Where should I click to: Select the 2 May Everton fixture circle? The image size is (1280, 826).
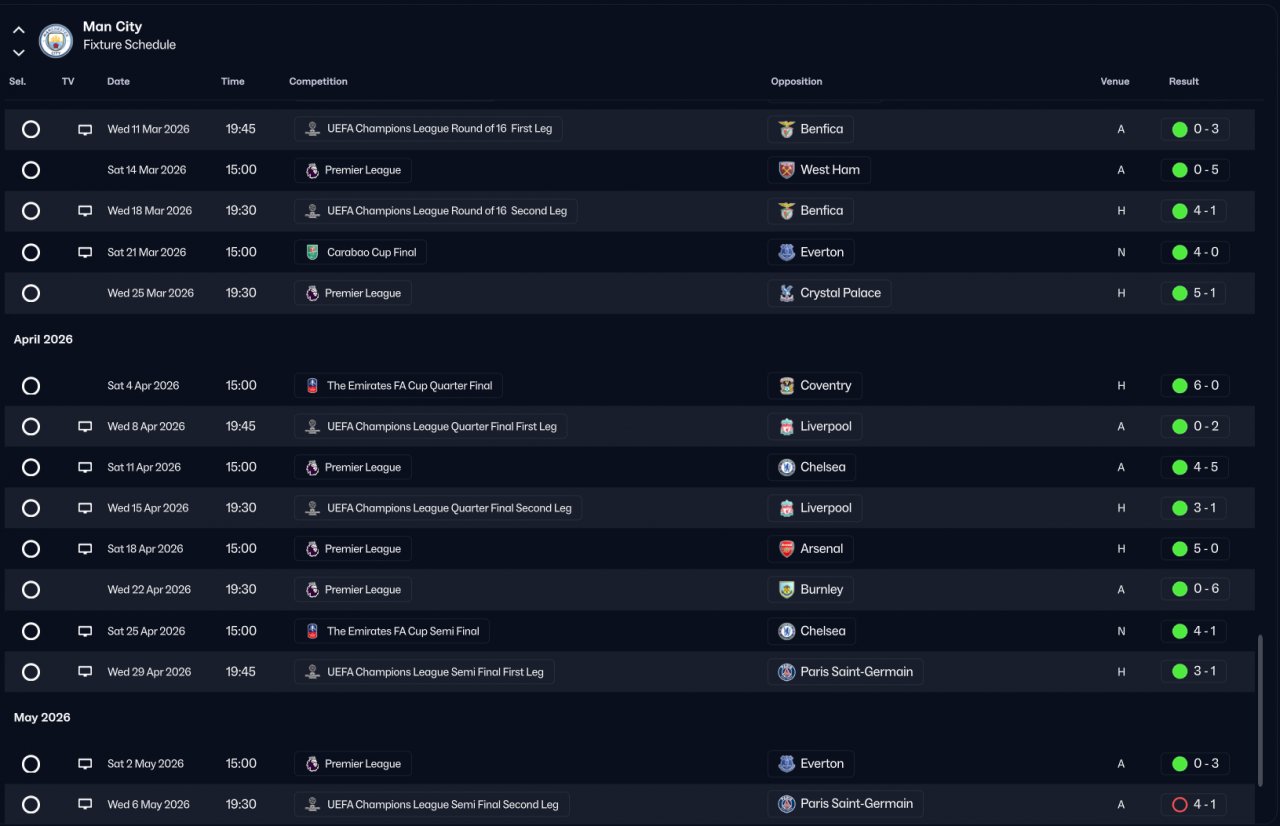point(31,764)
